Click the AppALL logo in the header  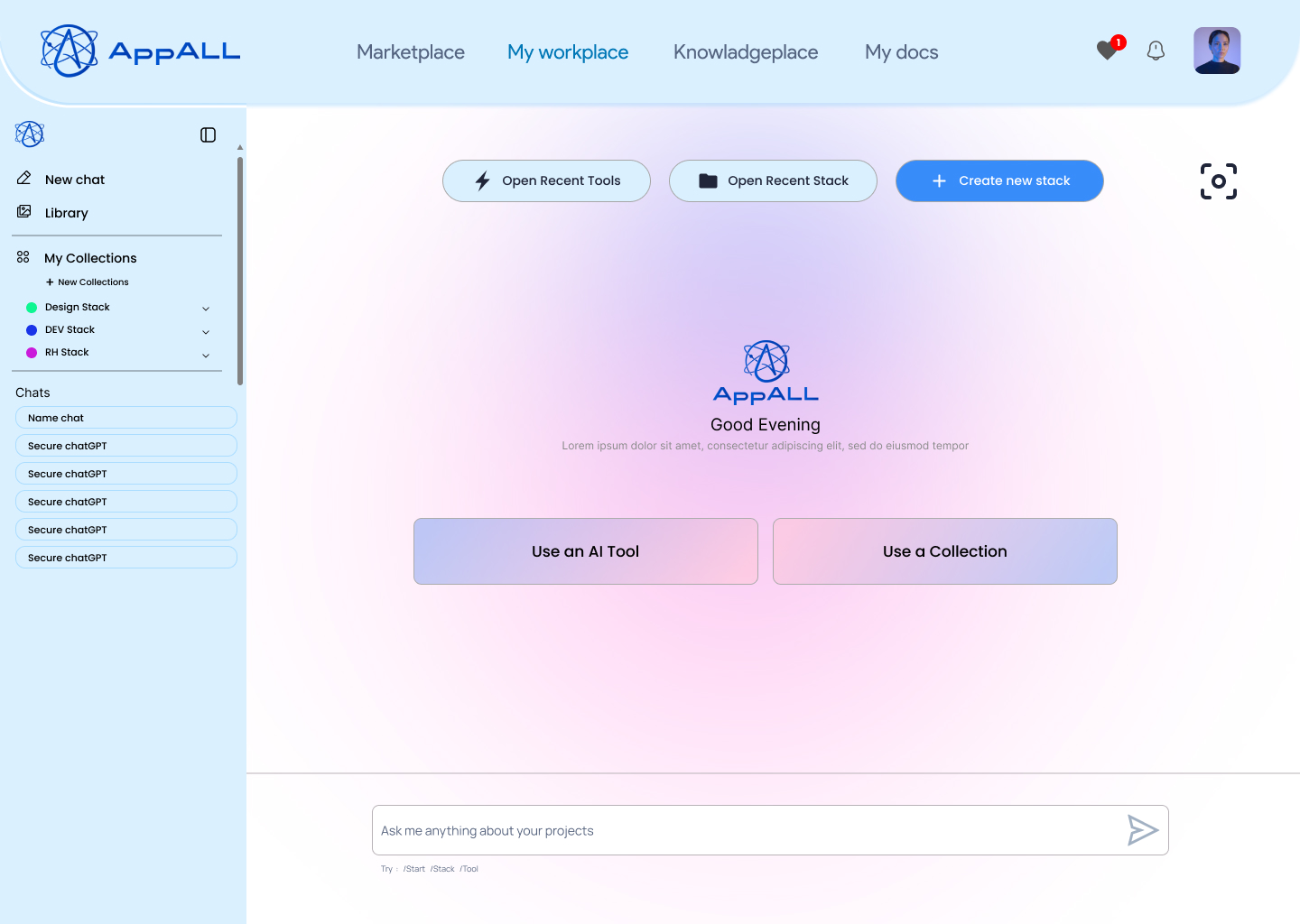click(141, 51)
